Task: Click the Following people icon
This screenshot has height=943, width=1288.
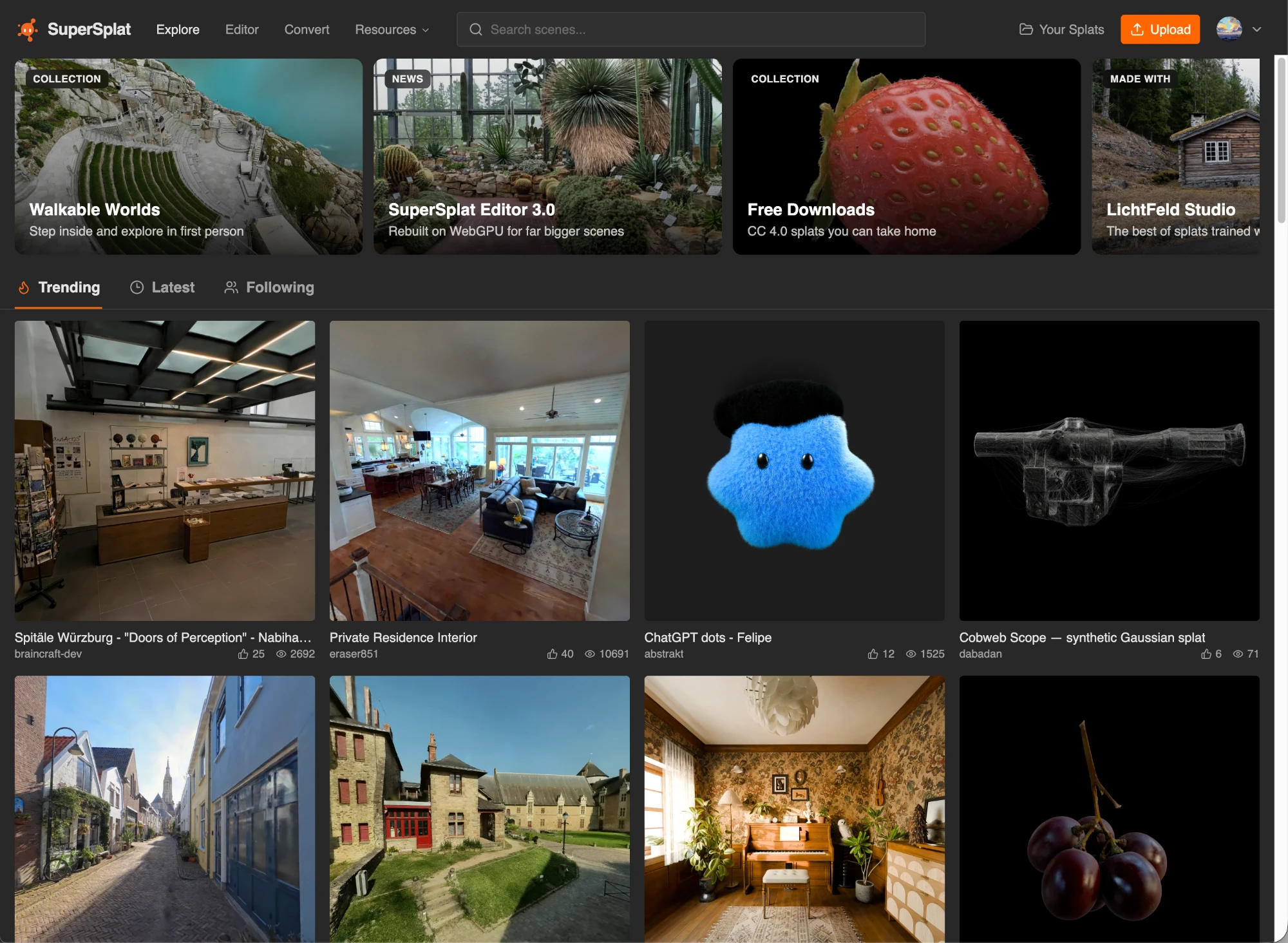Action: [231, 288]
